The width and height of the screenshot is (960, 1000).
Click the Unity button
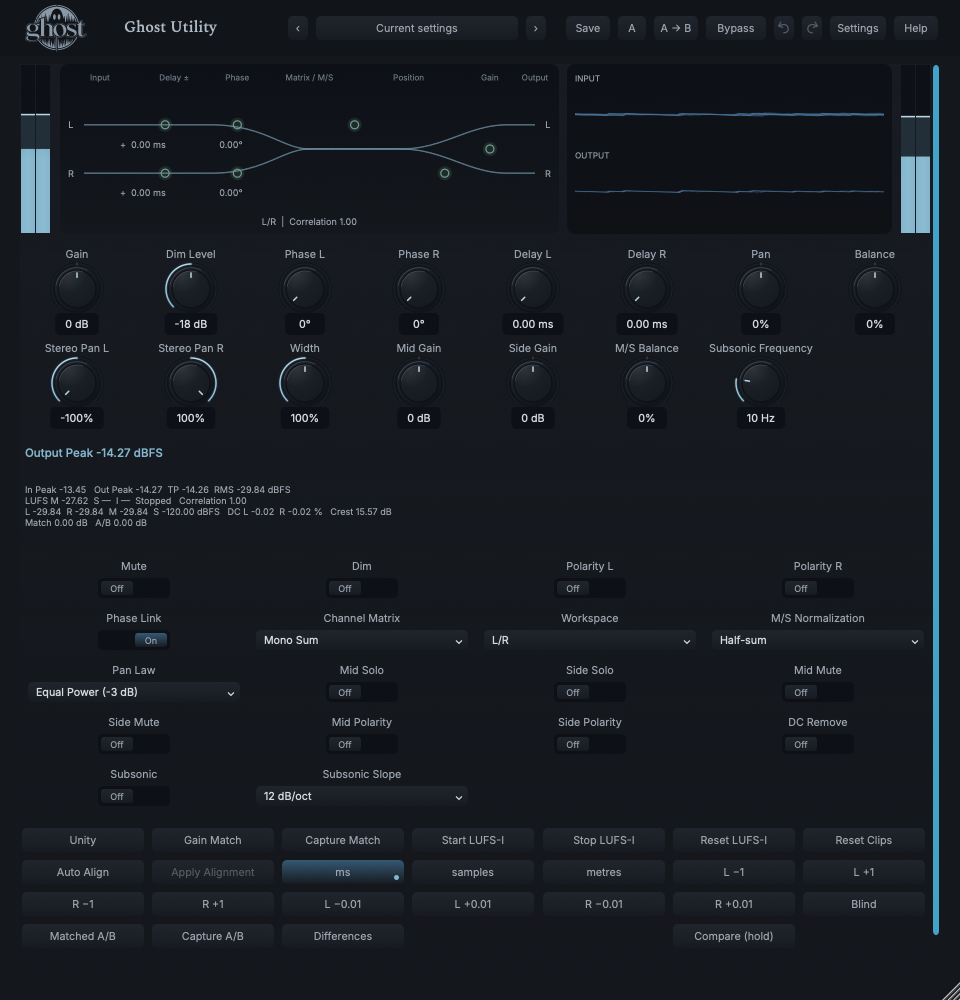point(83,840)
